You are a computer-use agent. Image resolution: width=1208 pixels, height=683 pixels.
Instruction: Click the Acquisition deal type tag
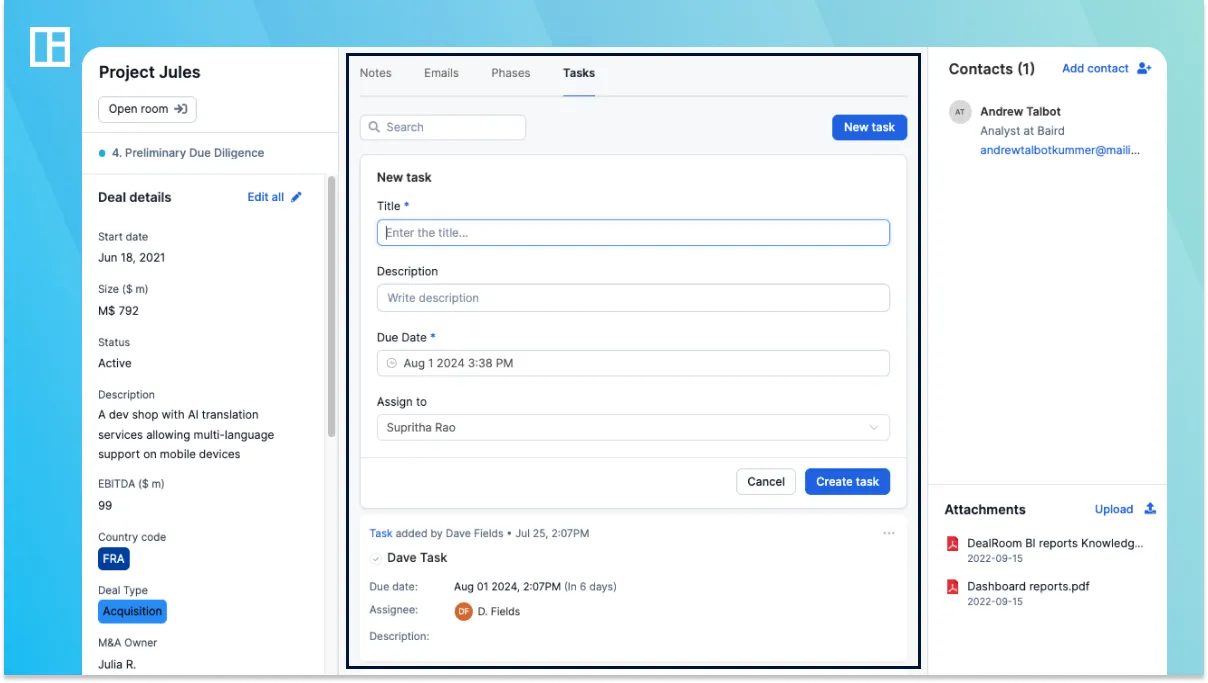pyautogui.click(x=133, y=611)
